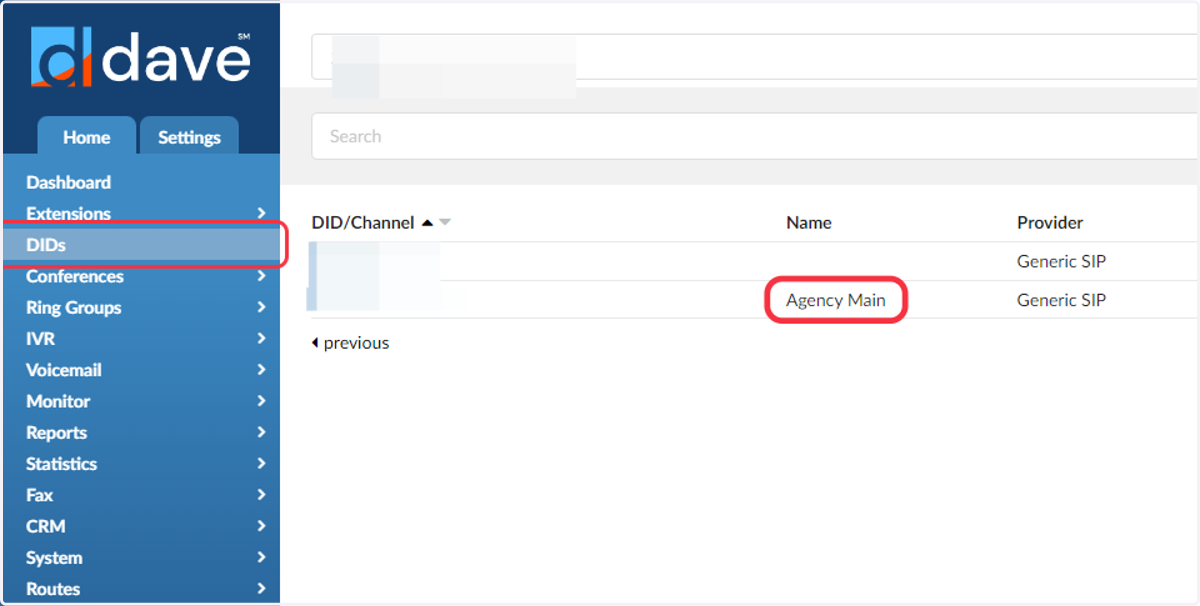Click the Search input field
The width and height of the screenshot is (1200, 606).
pyautogui.click(x=755, y=136)
